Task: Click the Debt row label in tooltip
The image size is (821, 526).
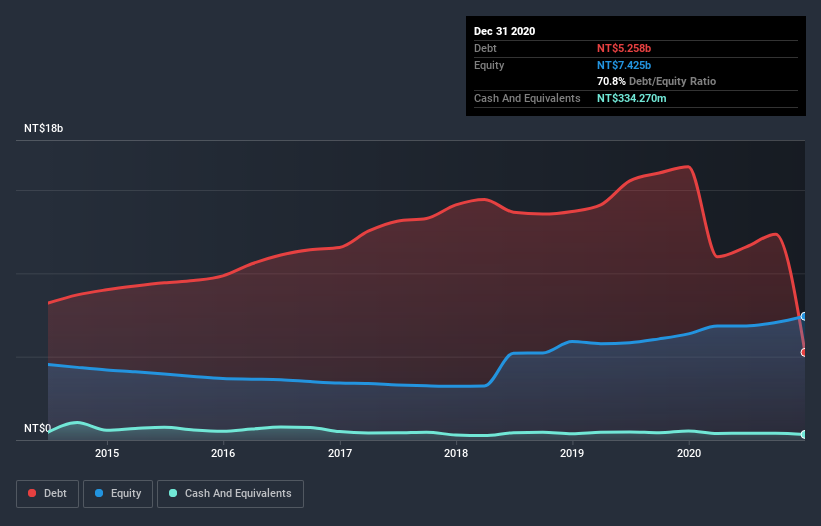Action: 485,48
